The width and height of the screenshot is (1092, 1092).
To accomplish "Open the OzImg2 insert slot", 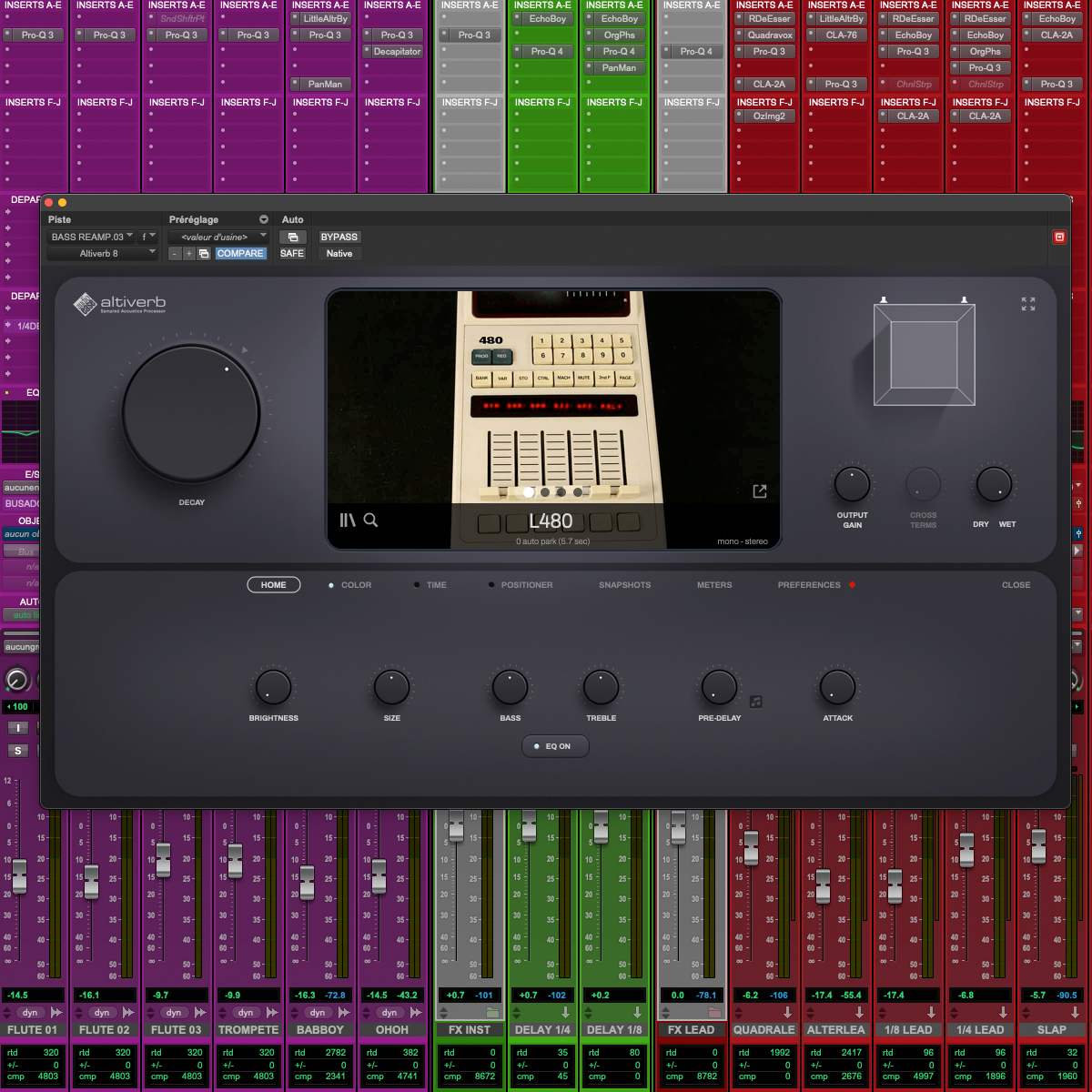I will click(x=764, y=116).
